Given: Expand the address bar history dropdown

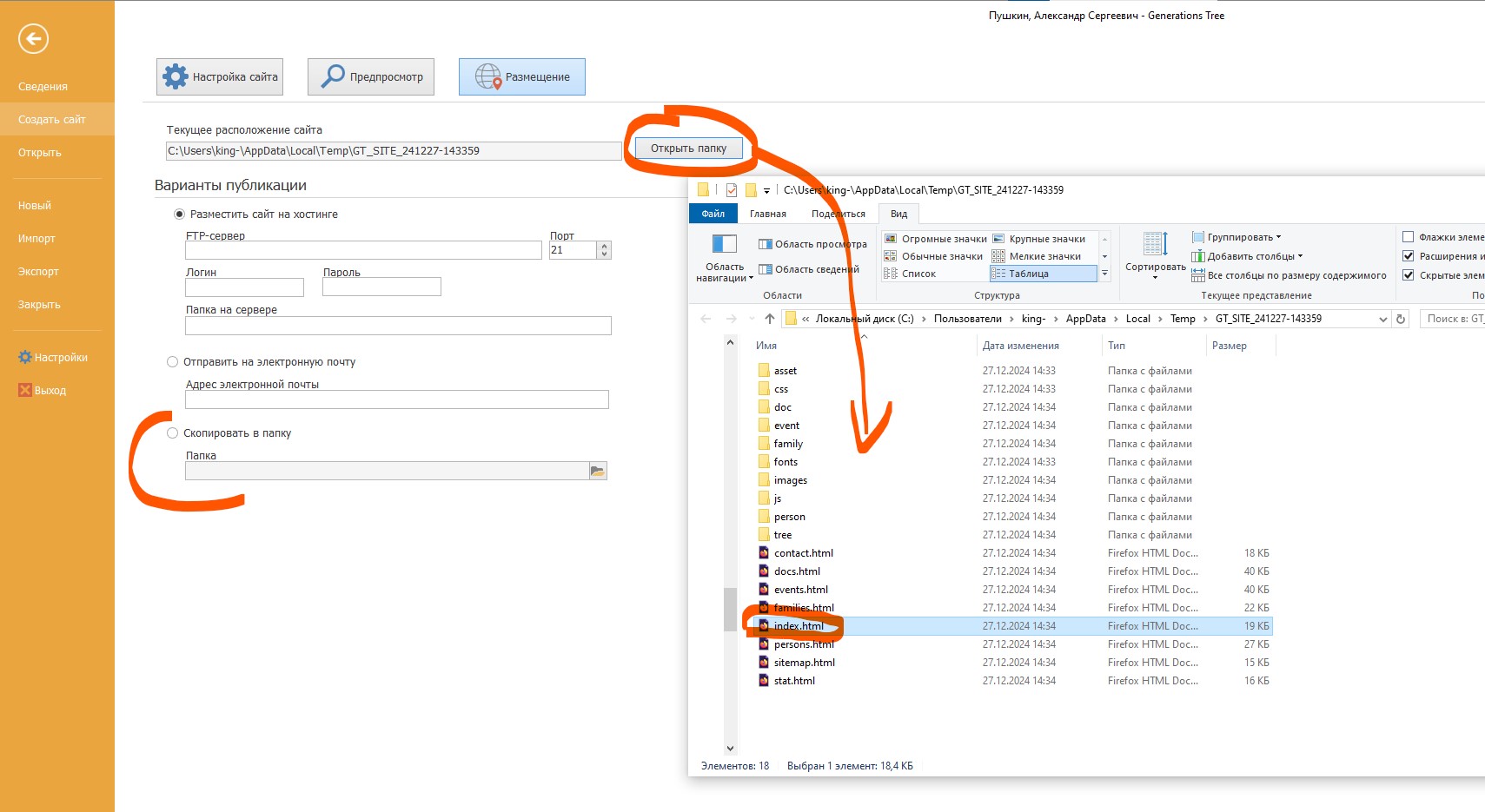Looking at the screenshot, I should click(1383, 319).
